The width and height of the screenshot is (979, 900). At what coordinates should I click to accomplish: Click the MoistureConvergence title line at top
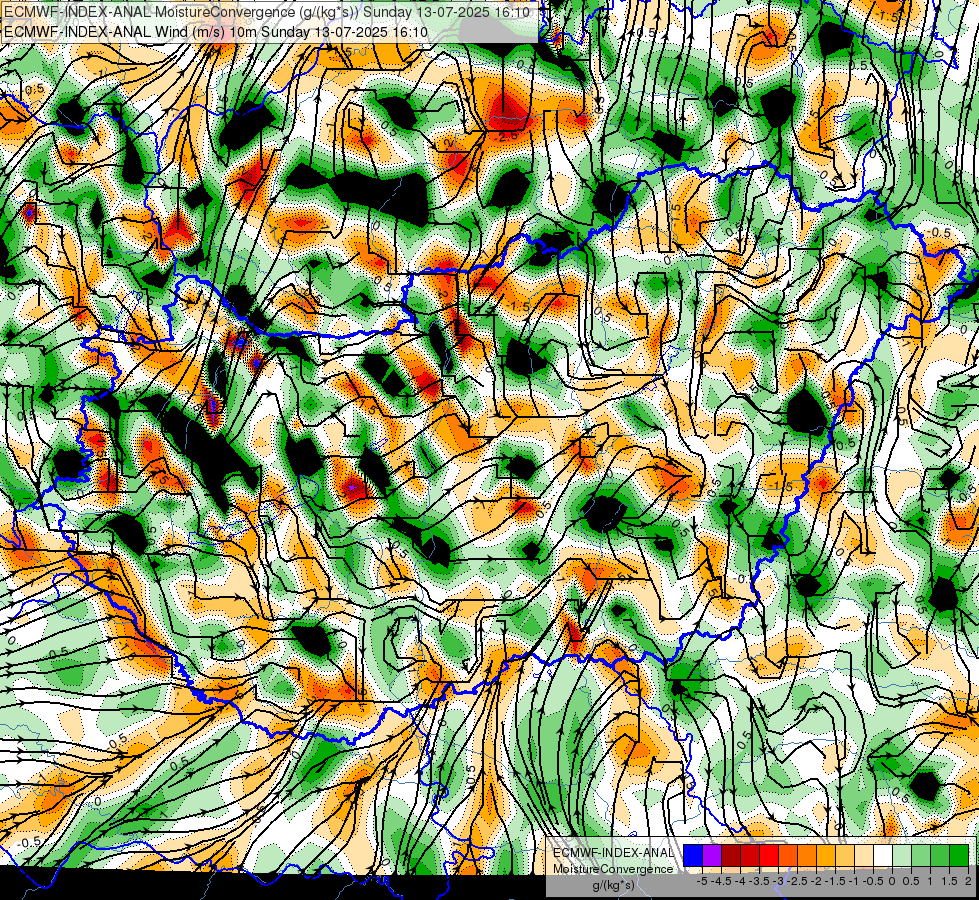(x=267, y=12)
